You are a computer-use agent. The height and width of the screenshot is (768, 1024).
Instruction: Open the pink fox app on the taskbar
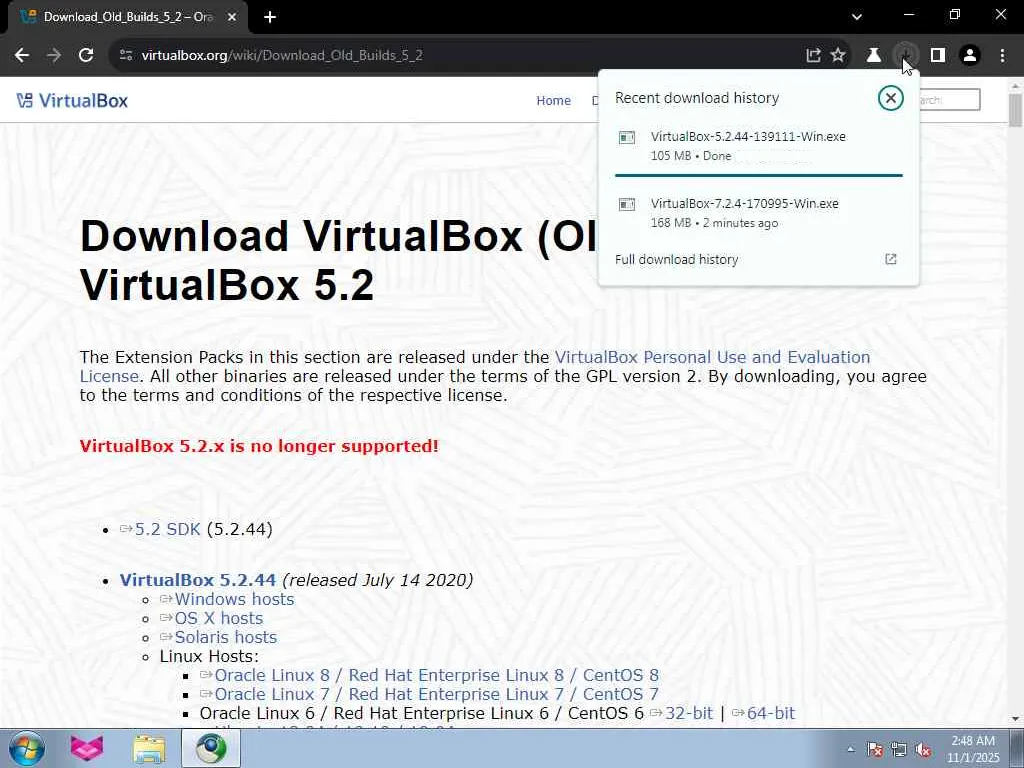87,748
